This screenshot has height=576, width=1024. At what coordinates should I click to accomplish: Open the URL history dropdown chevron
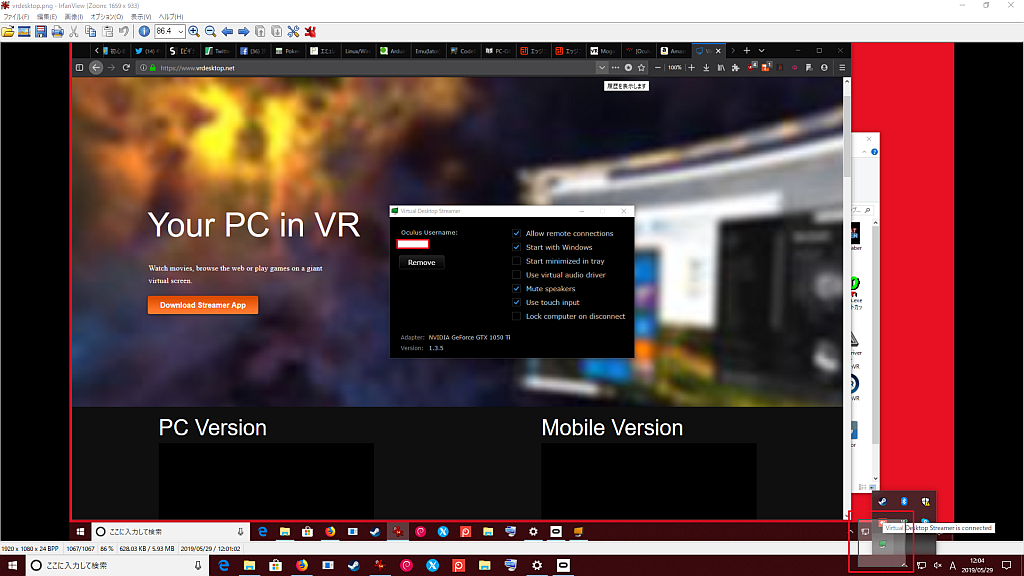point(601,67)
